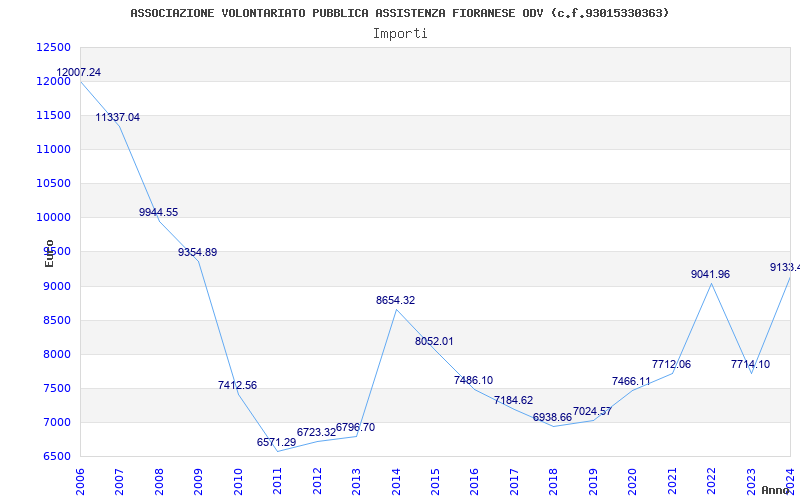Image resolution: width=800 pixels, height=500 pixels.
Task: Click the 2016 year axis label
Action: (x=474, y=482)
